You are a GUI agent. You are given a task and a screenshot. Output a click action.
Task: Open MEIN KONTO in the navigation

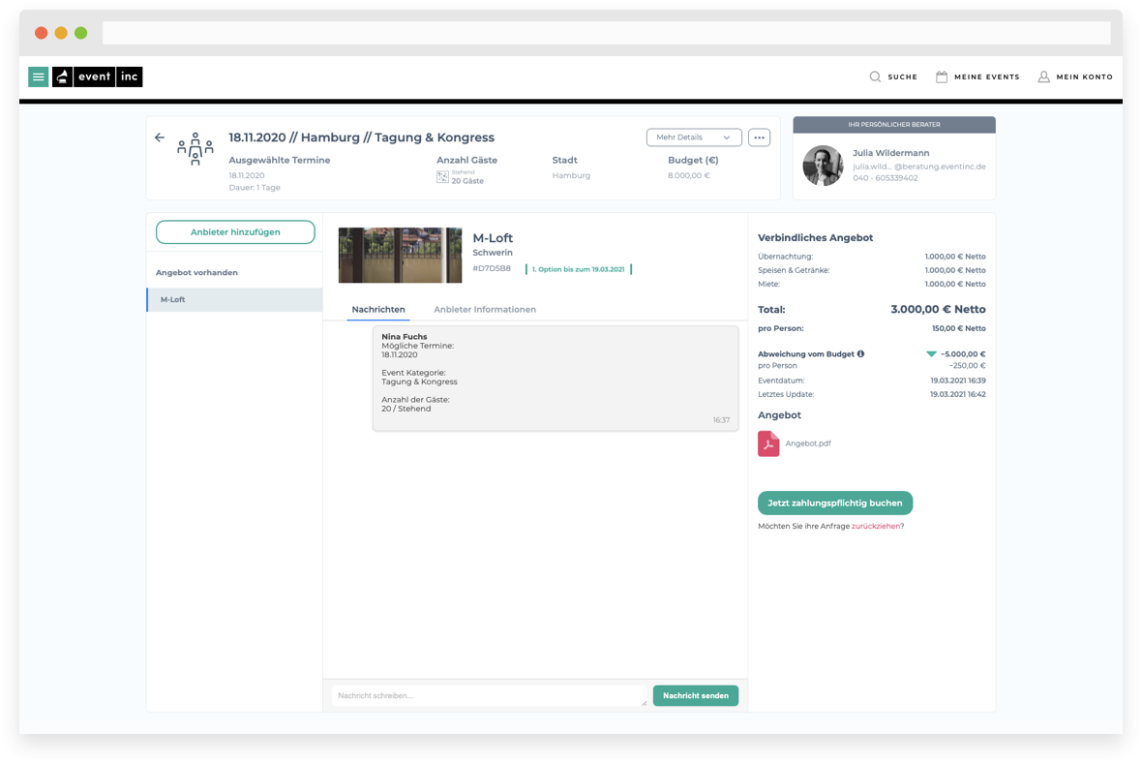(x=1084, y=76)
